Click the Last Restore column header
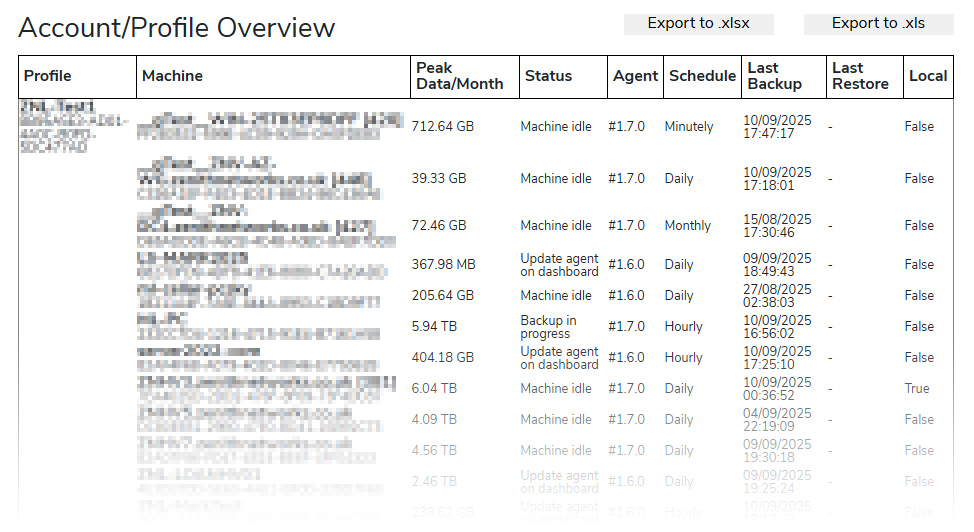The image size is (974, 532). pyautogui.click(x=859, y=76)
